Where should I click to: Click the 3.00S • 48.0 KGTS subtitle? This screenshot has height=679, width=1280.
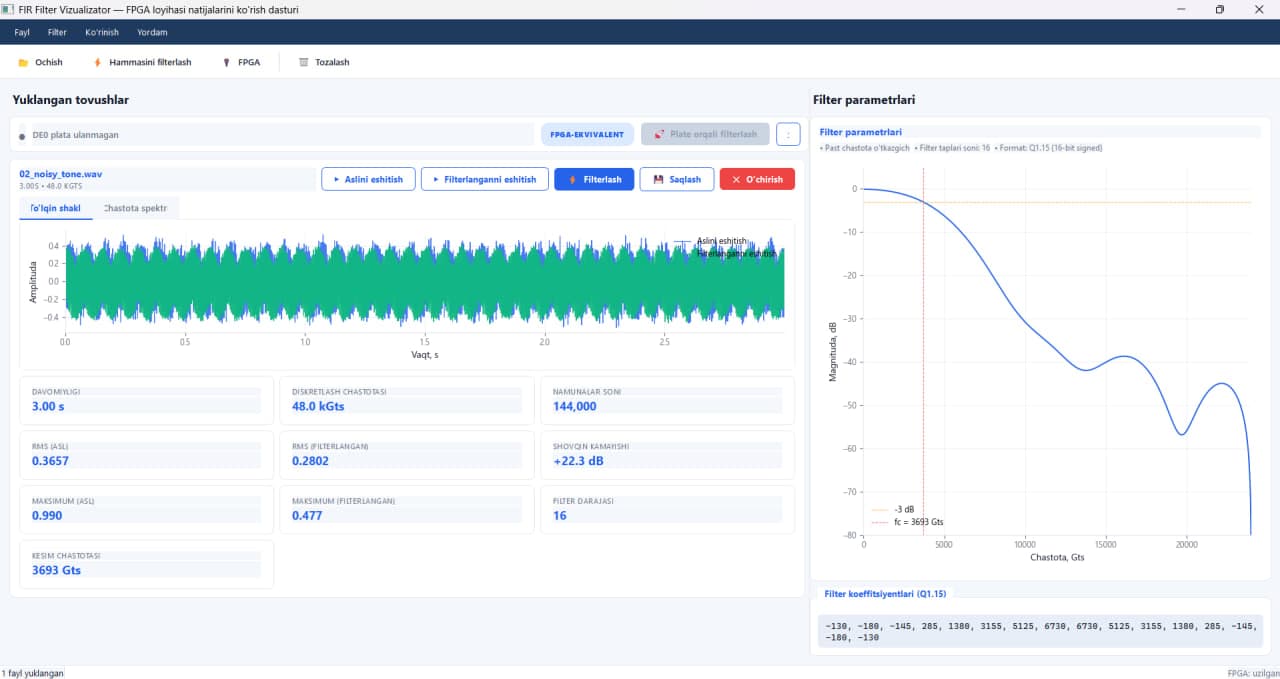click(49, 186)
